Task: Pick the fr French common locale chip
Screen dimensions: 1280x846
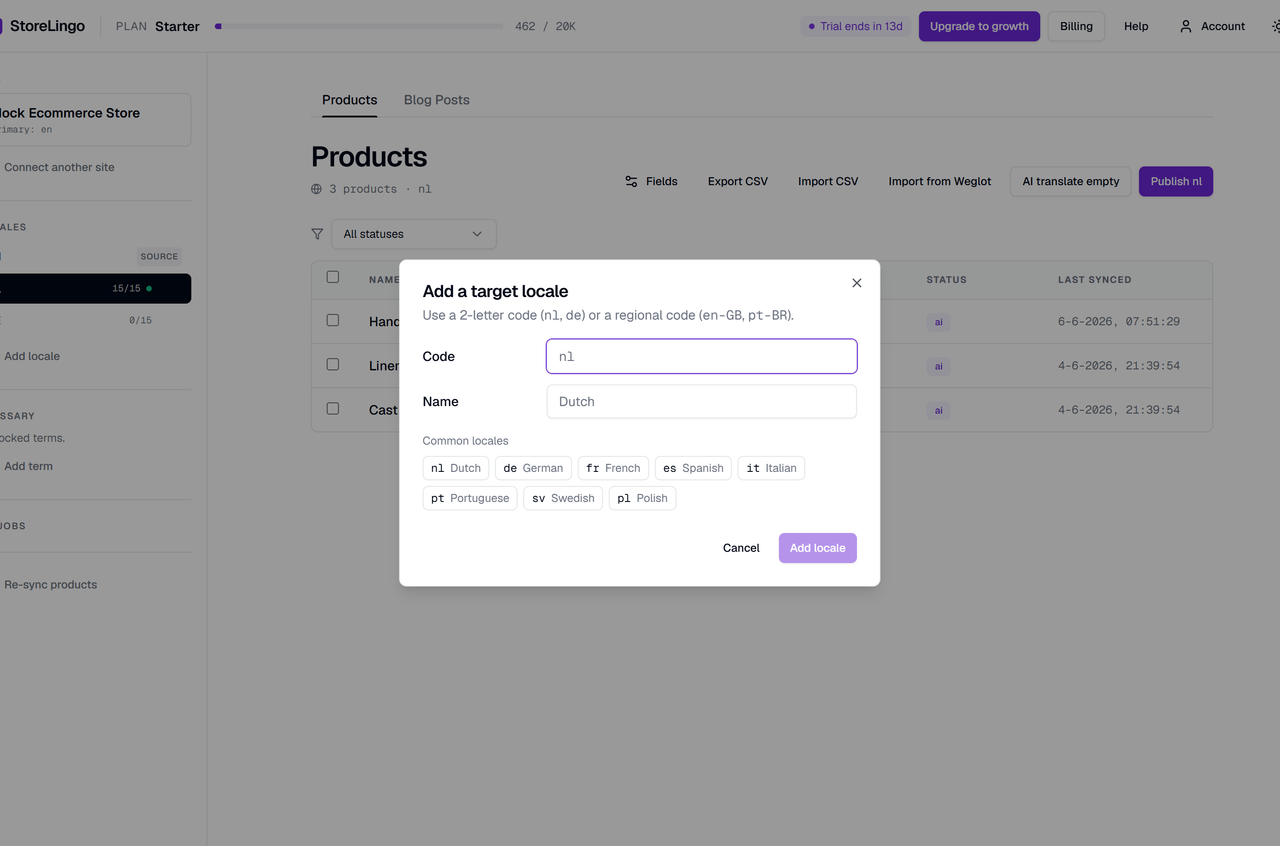Action: [613, 468]
